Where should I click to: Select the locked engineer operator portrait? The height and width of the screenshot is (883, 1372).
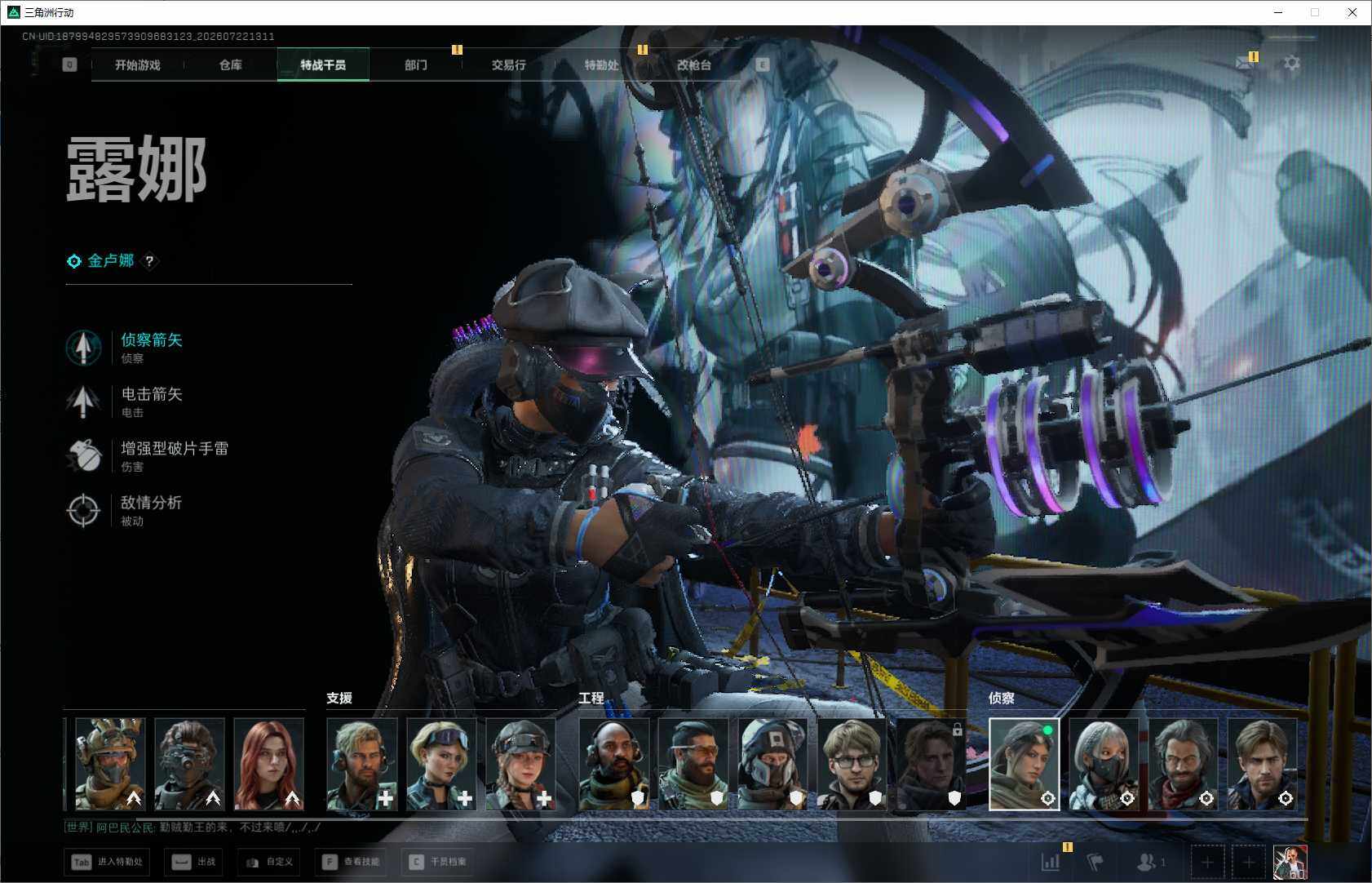(x=931, y=764)
